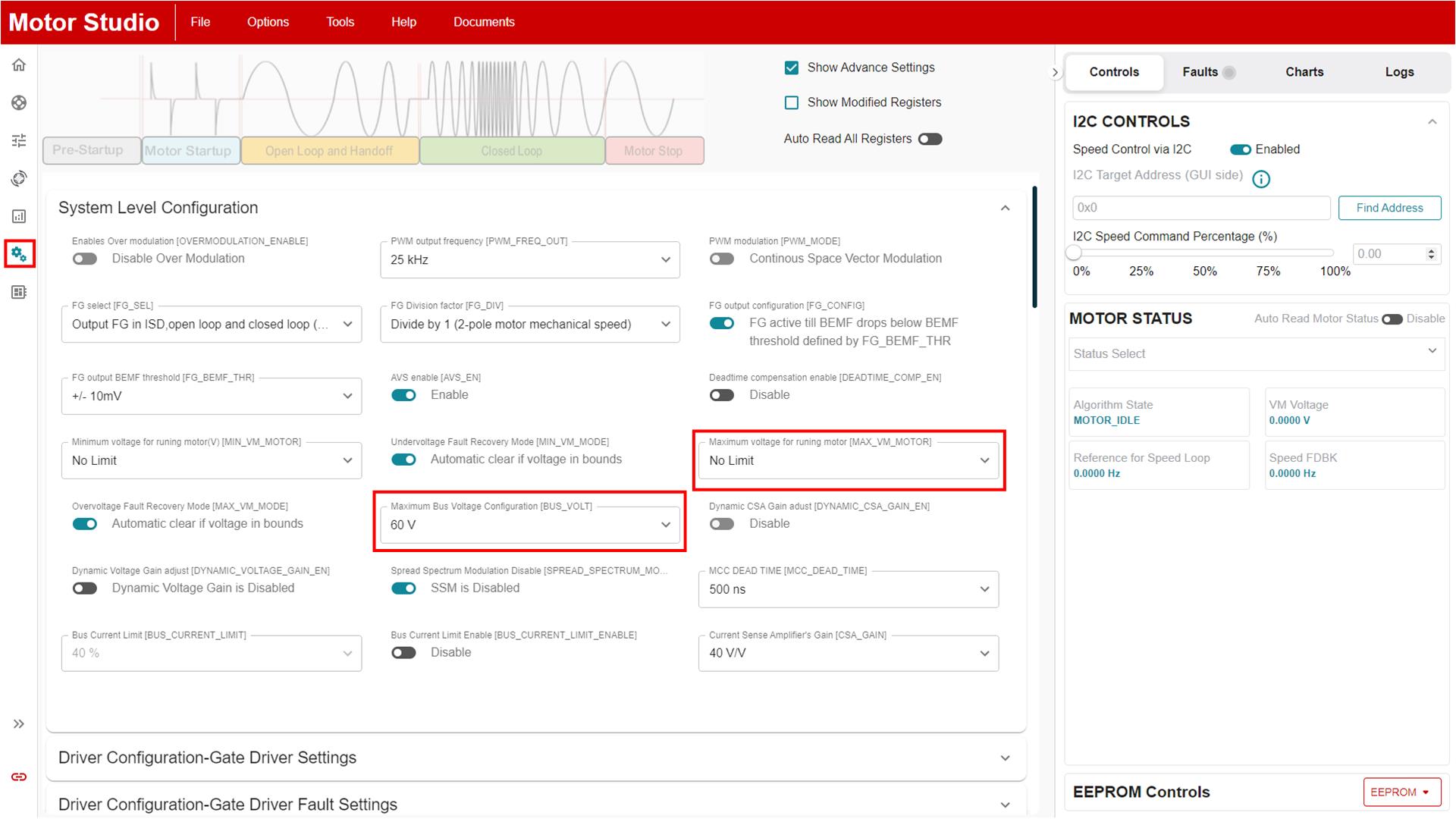Expand the sidebar with double-arrow icon
Viewport: 1456px width, 819px height.
pyautogui.click(x=19, y=723)
